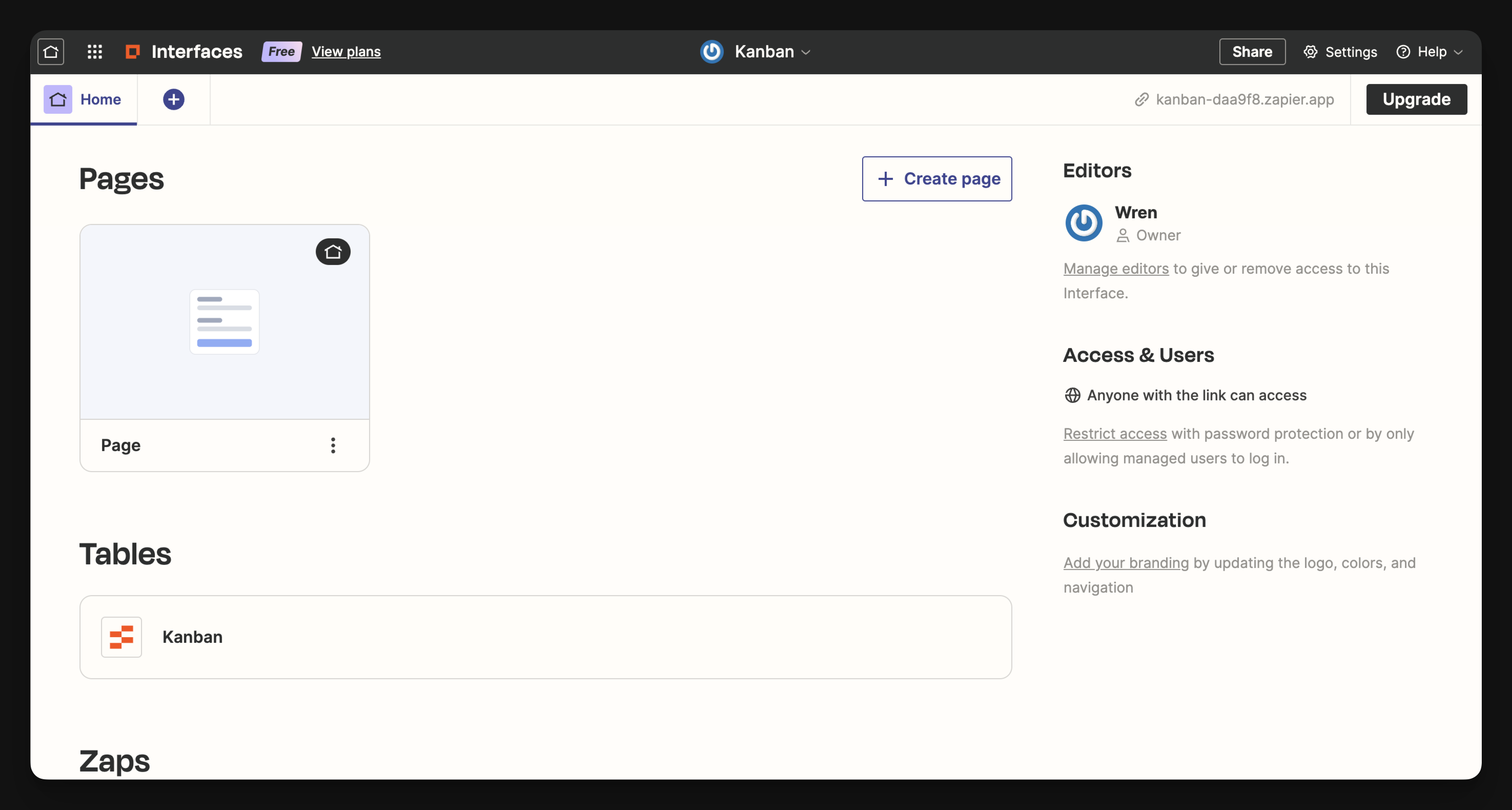This screenshot has height=810, width=1512.
Task: Click the Upgrade button
Action: tap(1416, 99)
